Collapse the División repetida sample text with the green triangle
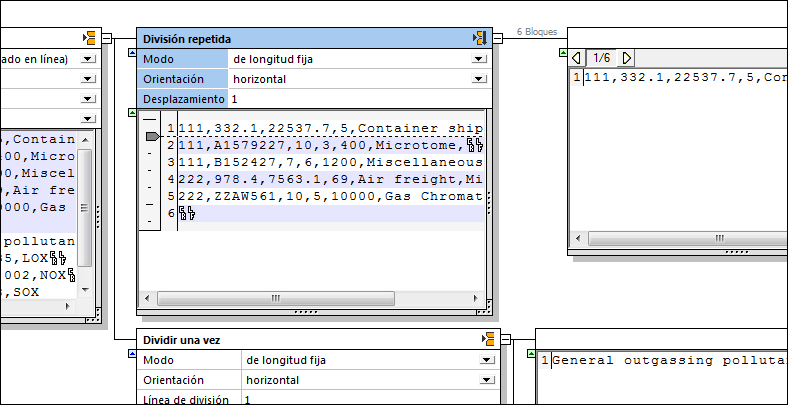 [132, 113]
